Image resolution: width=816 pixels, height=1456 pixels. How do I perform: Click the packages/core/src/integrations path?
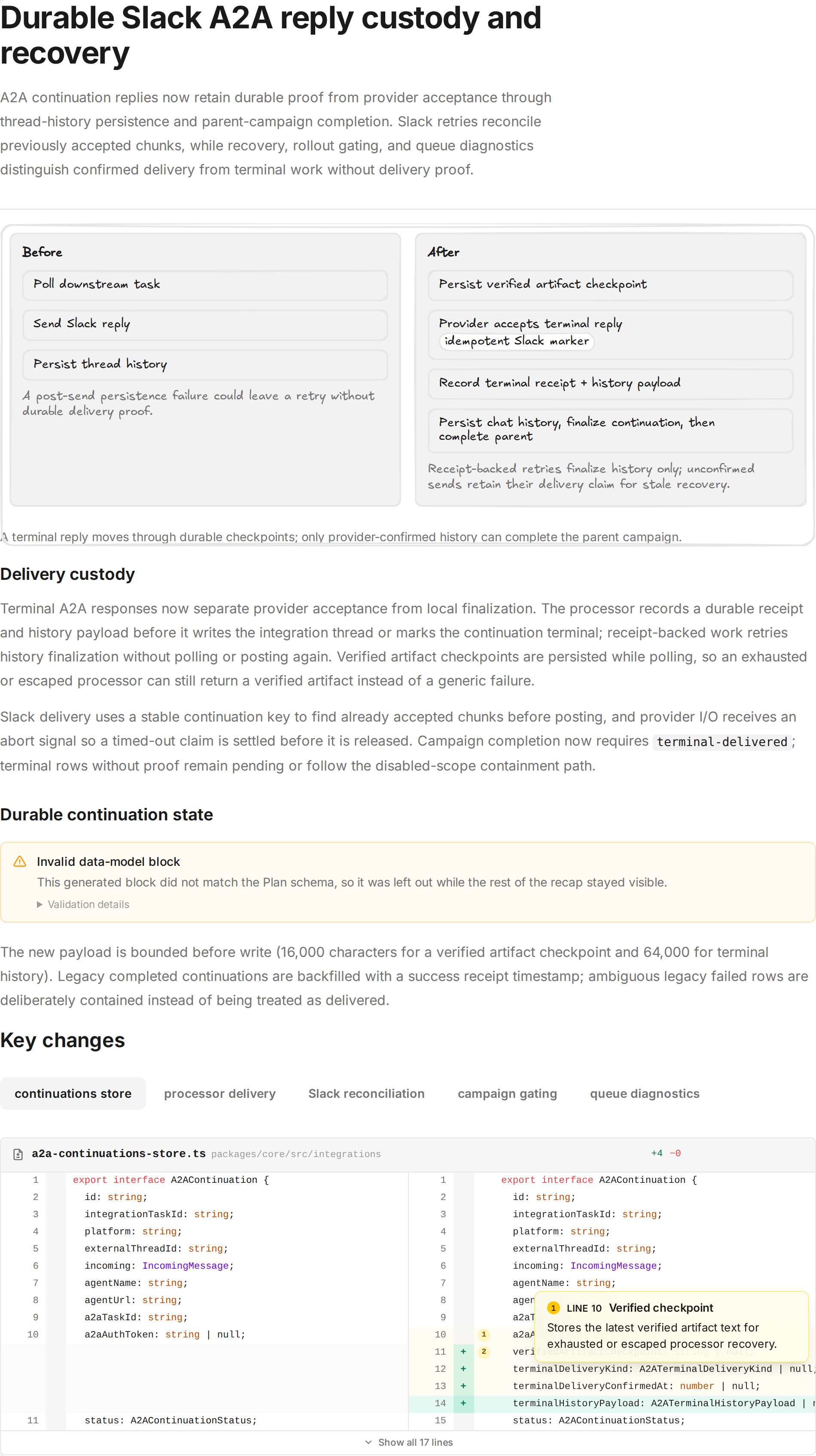pyautogui.click(x=296, y=1154)
